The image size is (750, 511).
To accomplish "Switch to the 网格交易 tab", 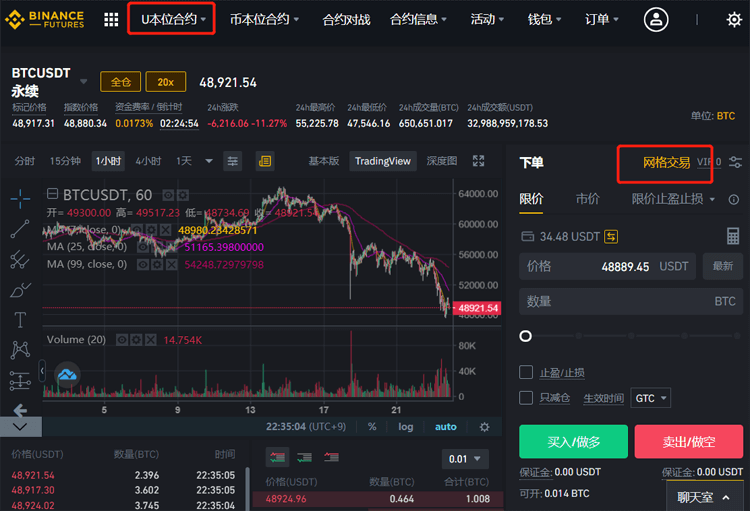I will coord(666,163).
